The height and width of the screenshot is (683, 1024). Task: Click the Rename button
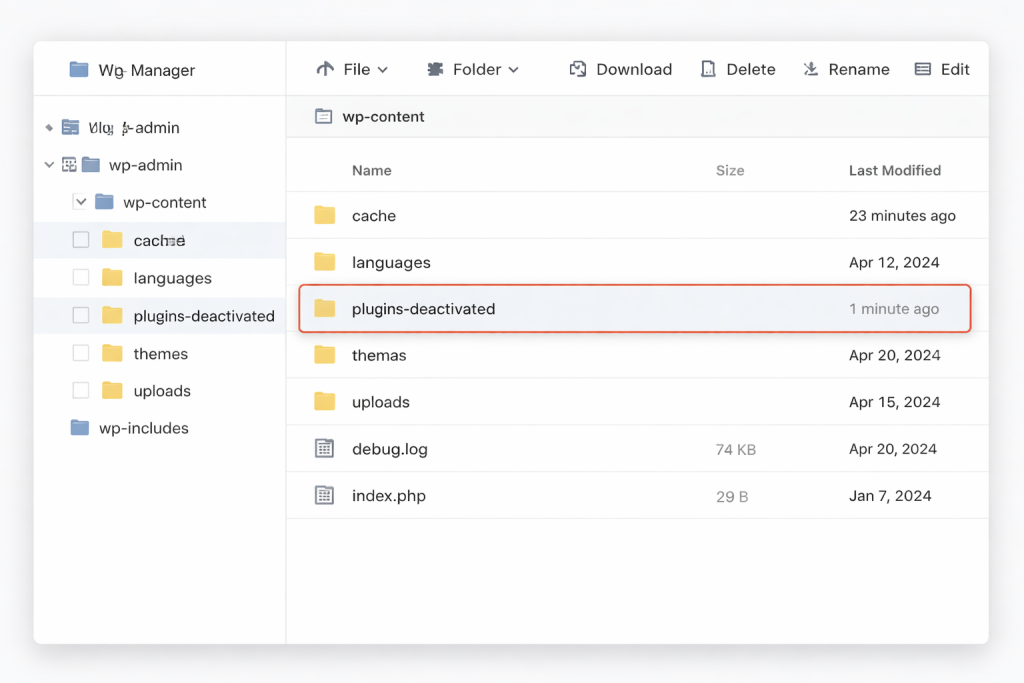[x=846, y=69]
